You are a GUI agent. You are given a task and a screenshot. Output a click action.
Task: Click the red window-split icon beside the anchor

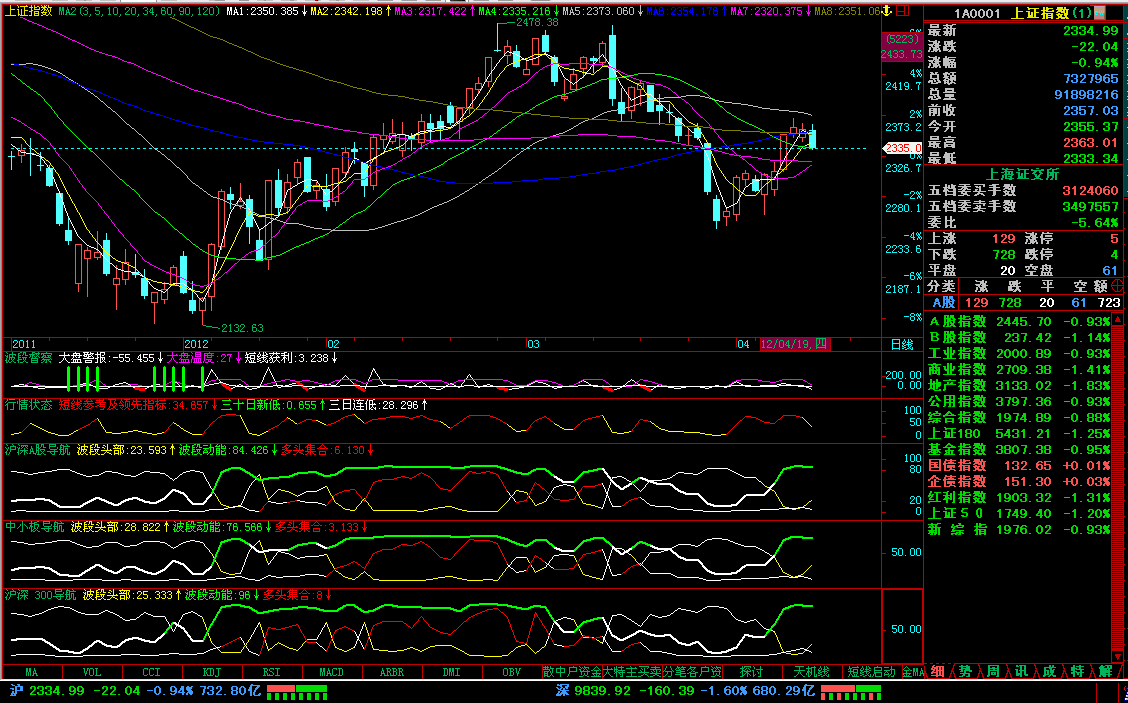point(901,12)
